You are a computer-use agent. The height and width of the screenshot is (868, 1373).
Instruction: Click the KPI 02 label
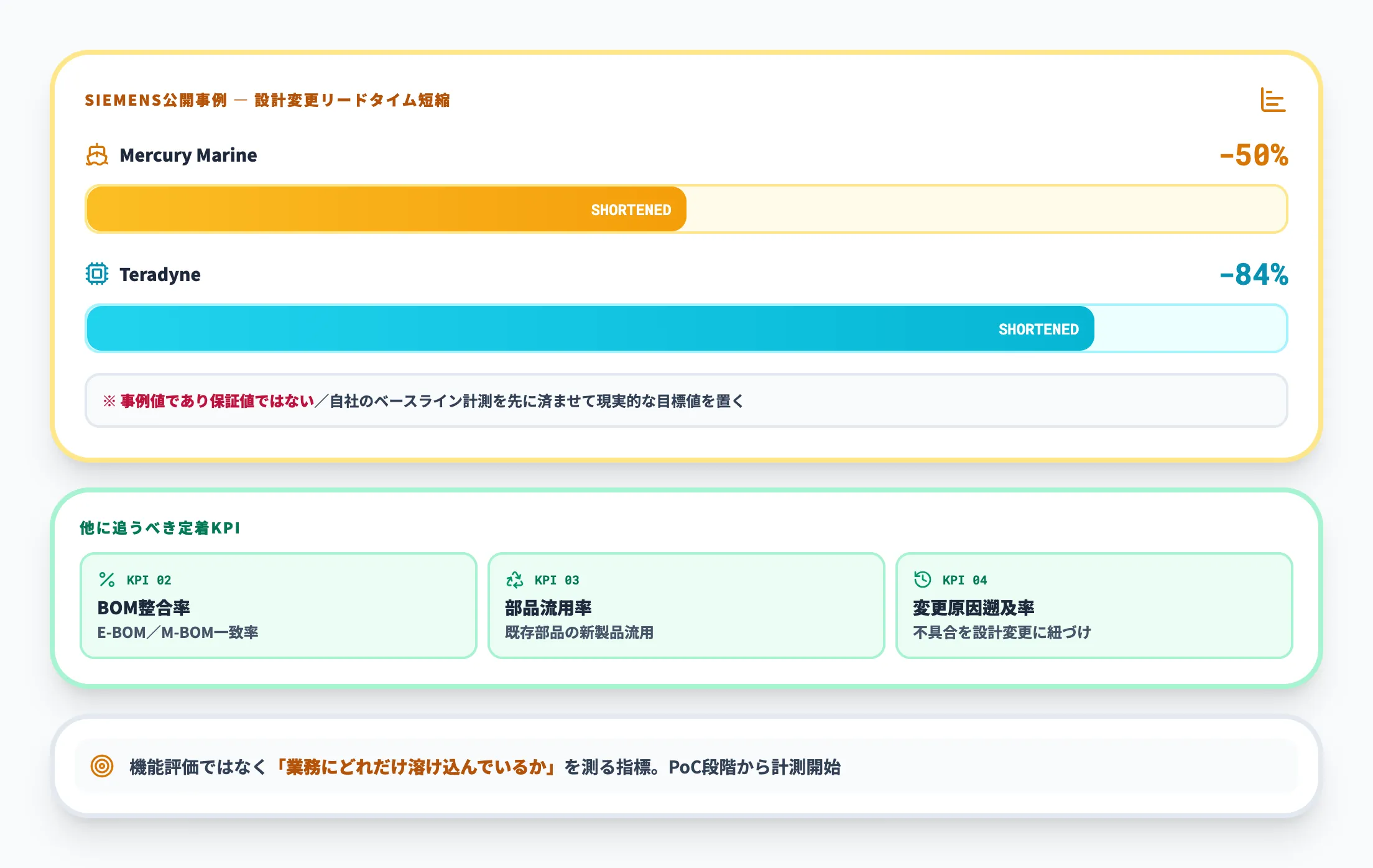pyautogui.click(x=149, y=580)
